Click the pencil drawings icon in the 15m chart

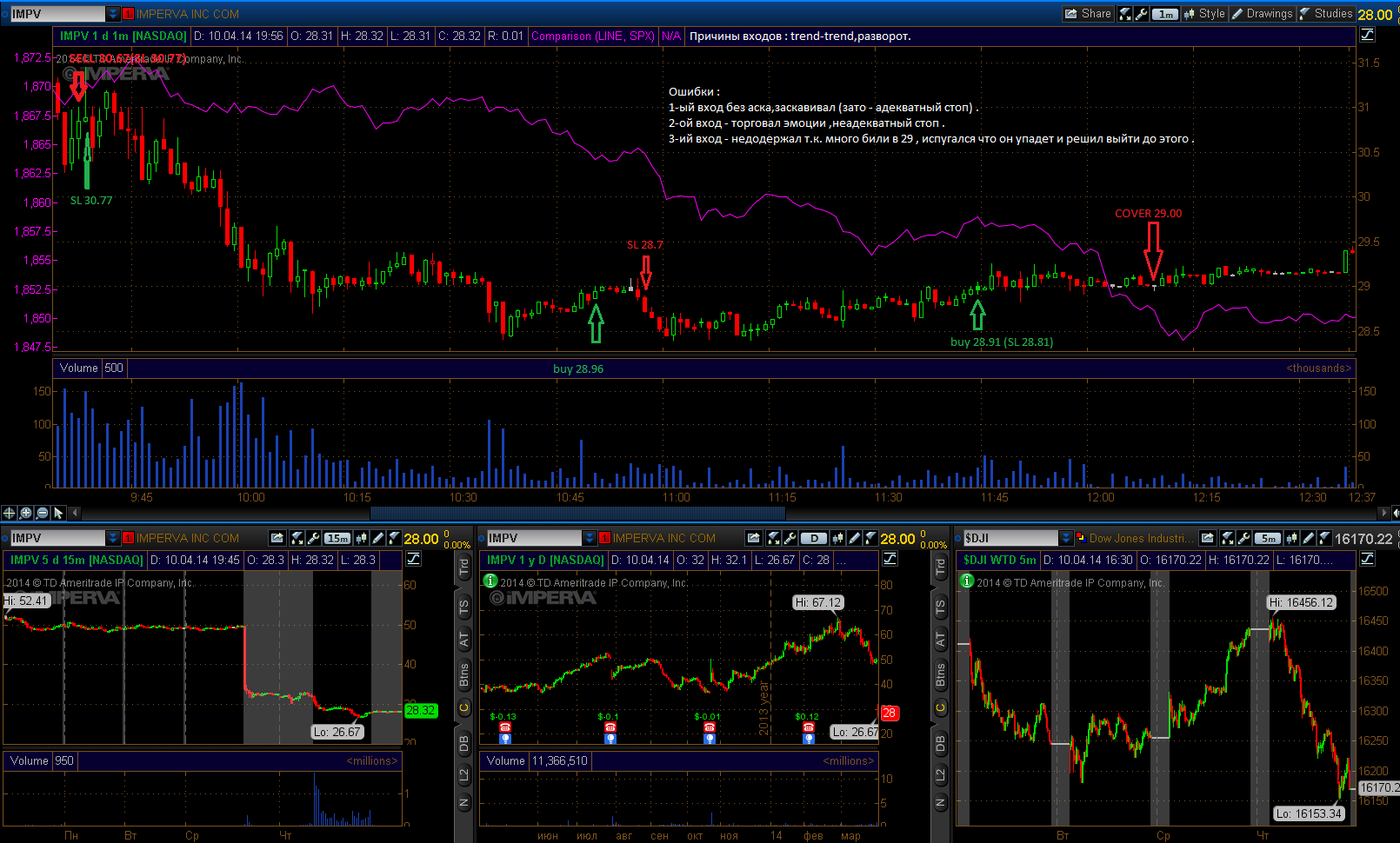378,538
